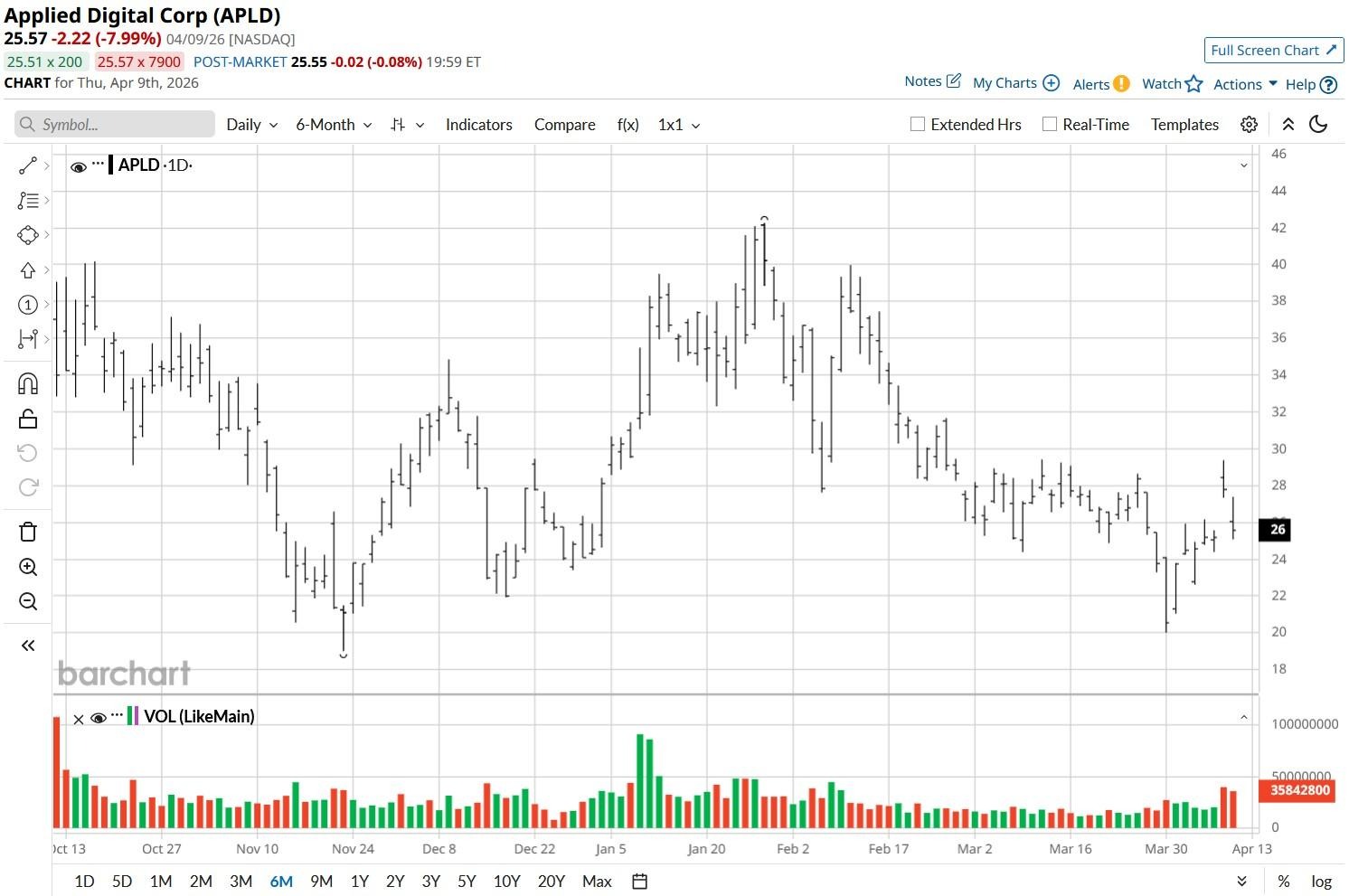Open the measure range tool
The image size is (1349, 896).
[28, 339]
